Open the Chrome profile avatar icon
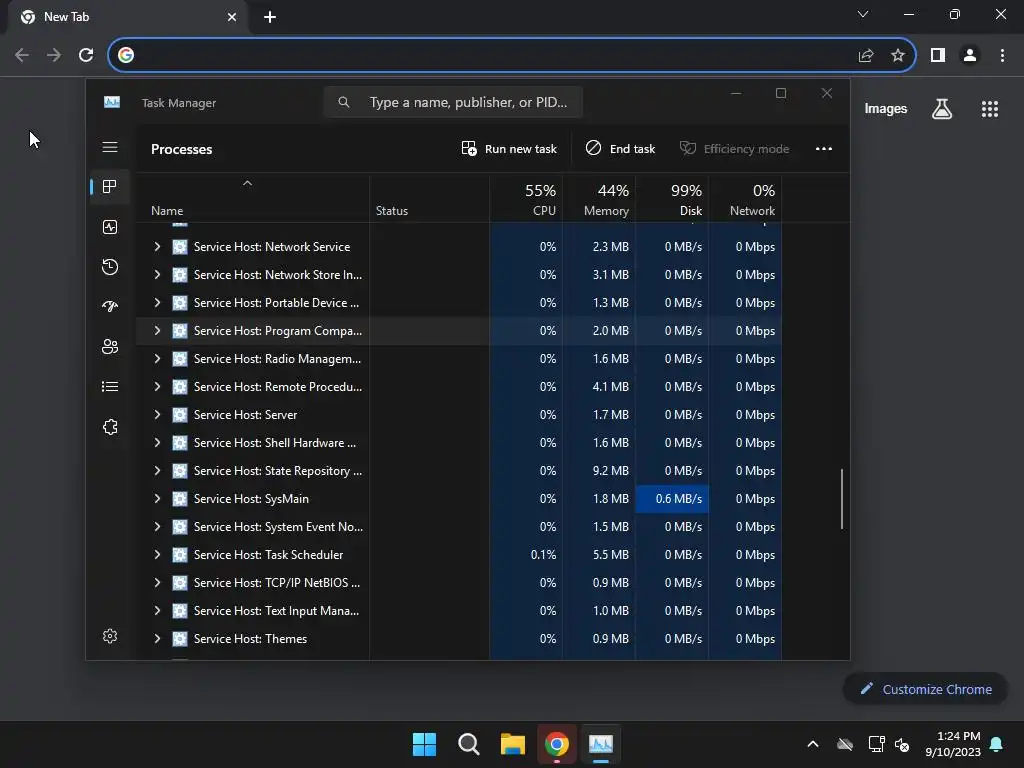Image resolution: width=1024 pixels, height=768 pixels. click(970, 56)
